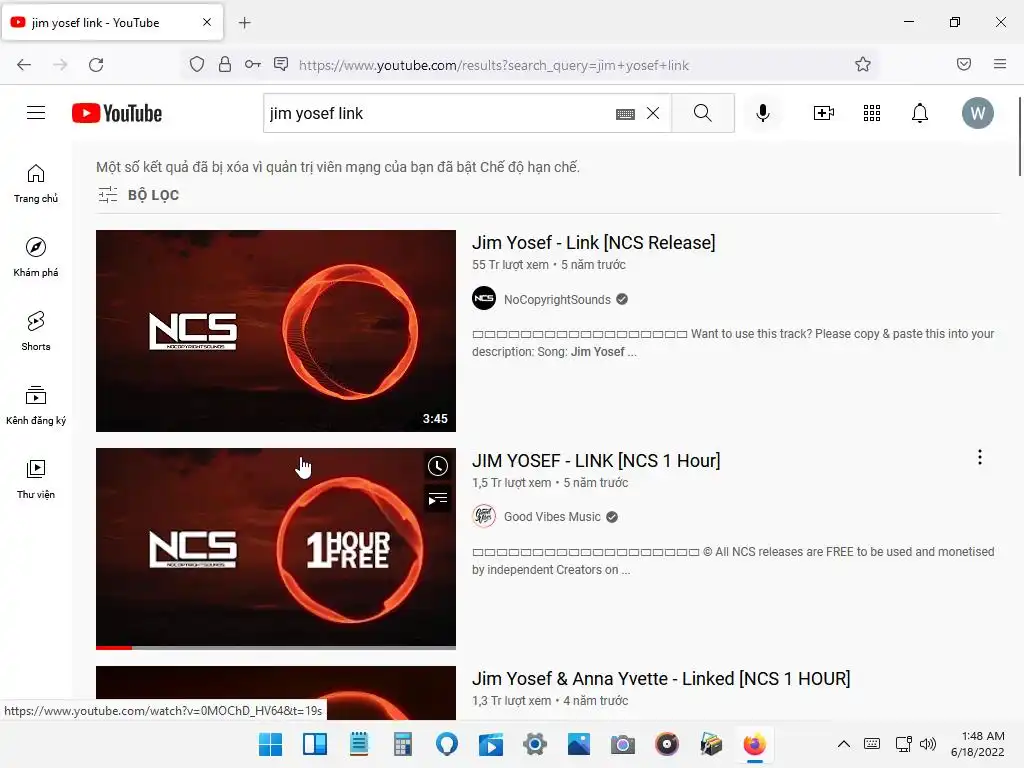Open the Create video button

(x=824, y=113)
